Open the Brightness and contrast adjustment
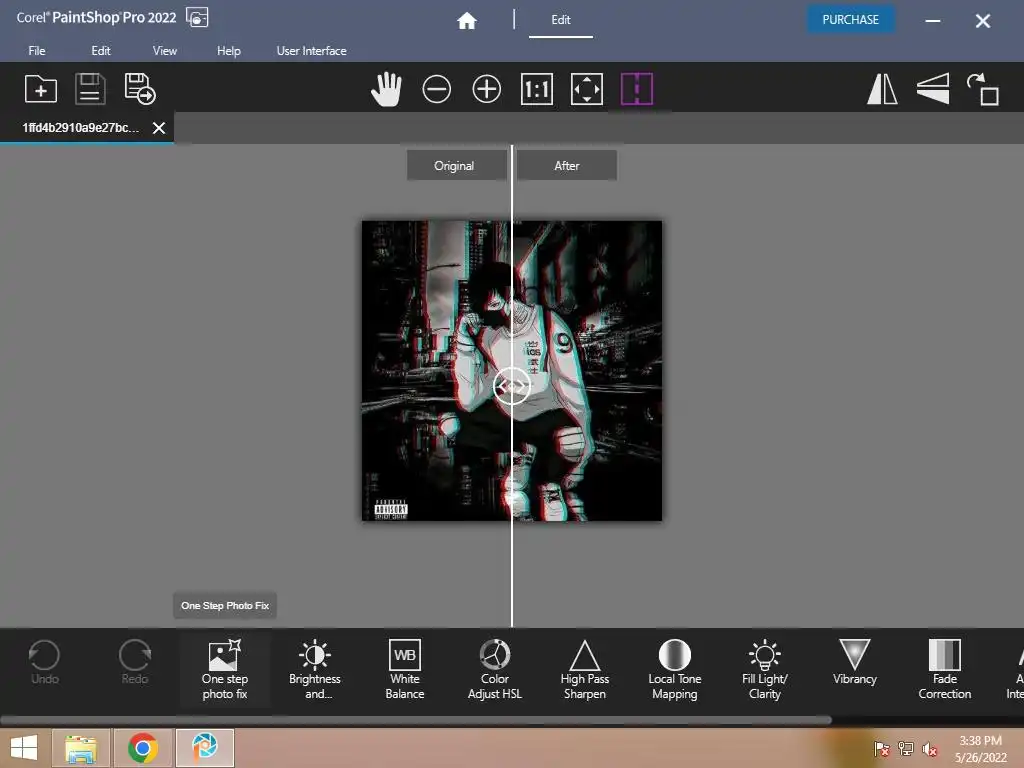This screenshot has width=1024, height=768. point(315,669)
